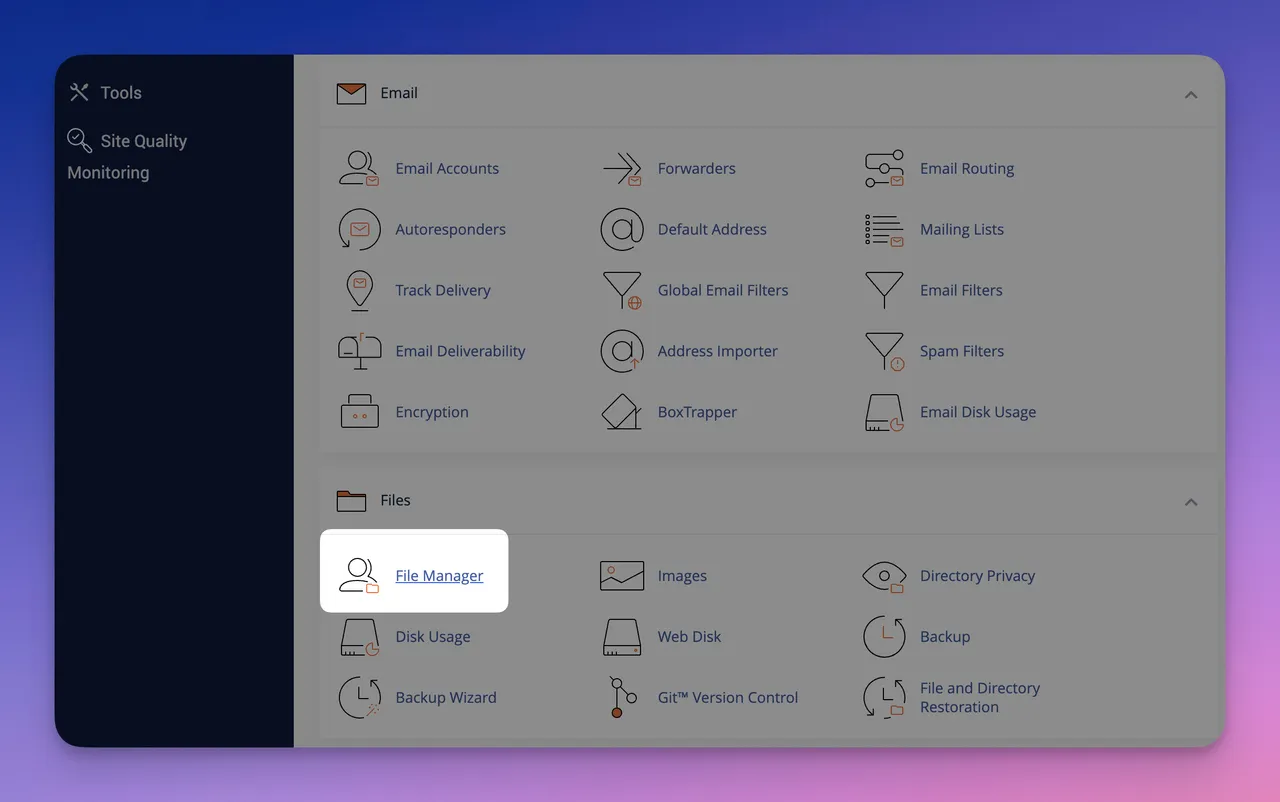Click the Forwarders arrow icon
This screenshot has height=802, width=1280.
point(622,169)
